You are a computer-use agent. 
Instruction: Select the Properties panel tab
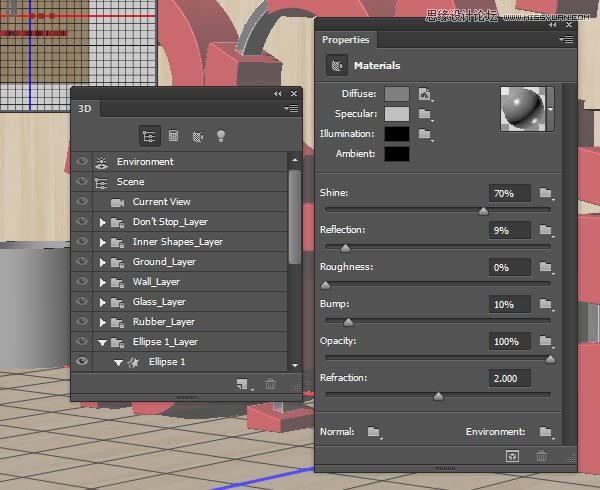346,40
